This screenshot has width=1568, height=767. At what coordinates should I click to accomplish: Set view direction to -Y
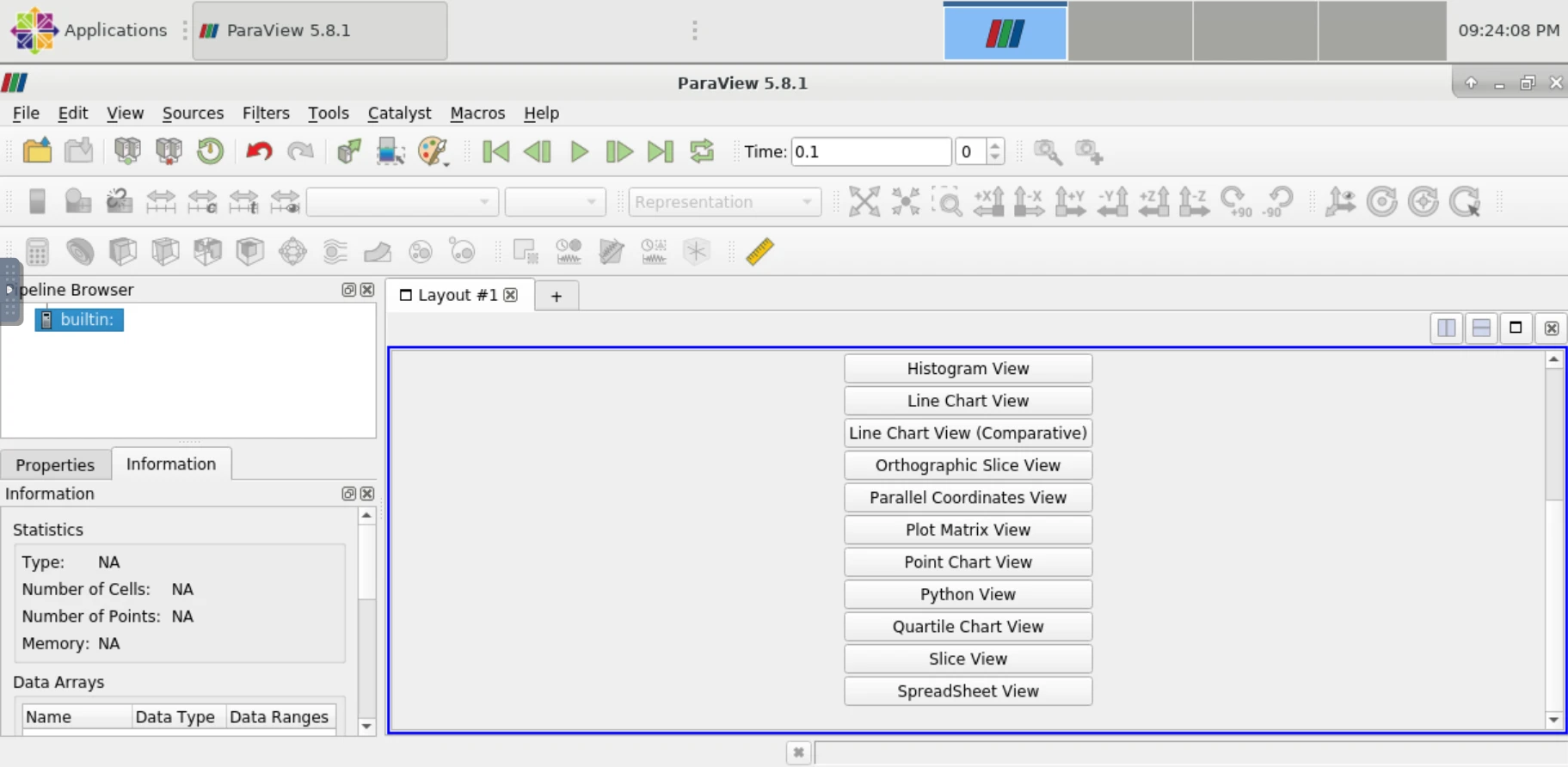(x=1112, y=201)
